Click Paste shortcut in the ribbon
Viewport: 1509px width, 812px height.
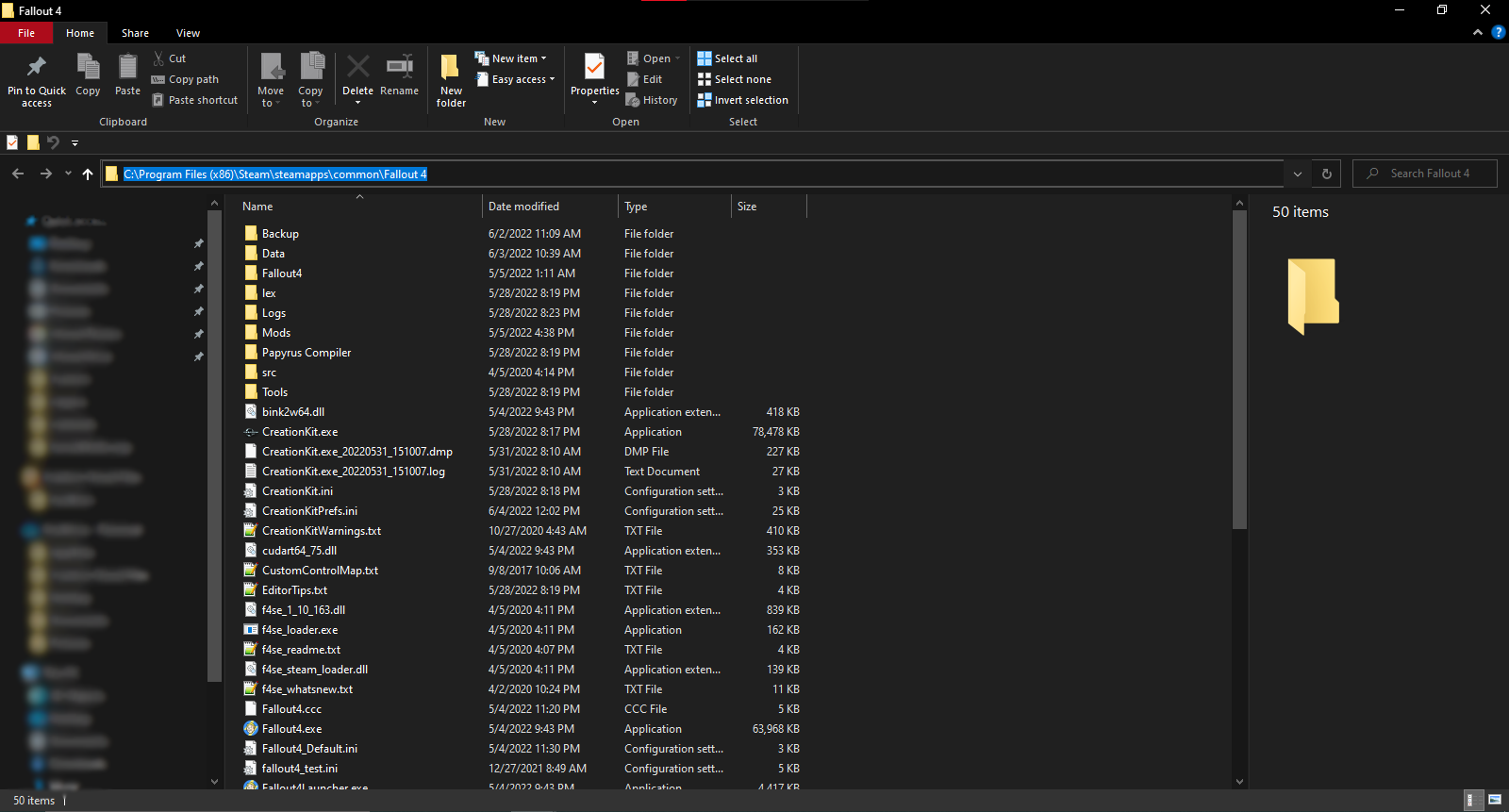pyautogui.click(x=194, y=100)
